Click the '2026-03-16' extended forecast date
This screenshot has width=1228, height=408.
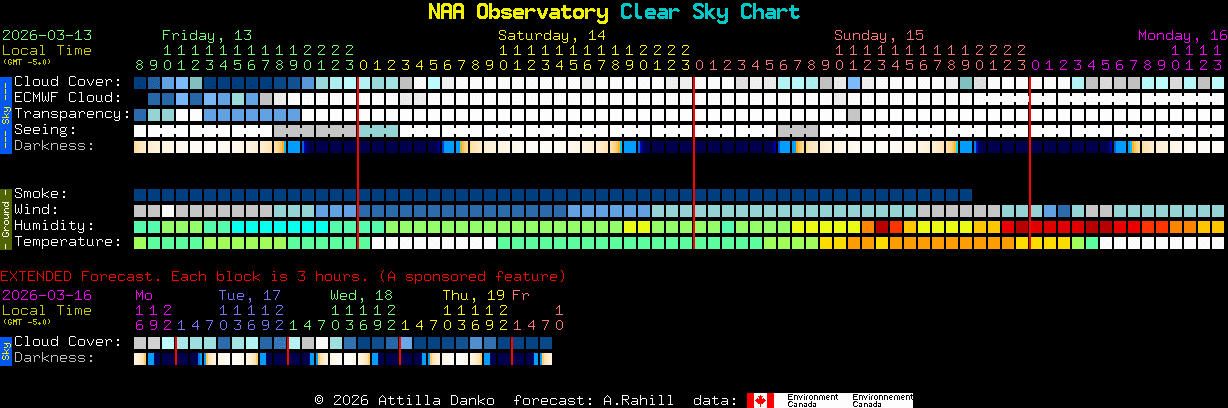47,296
